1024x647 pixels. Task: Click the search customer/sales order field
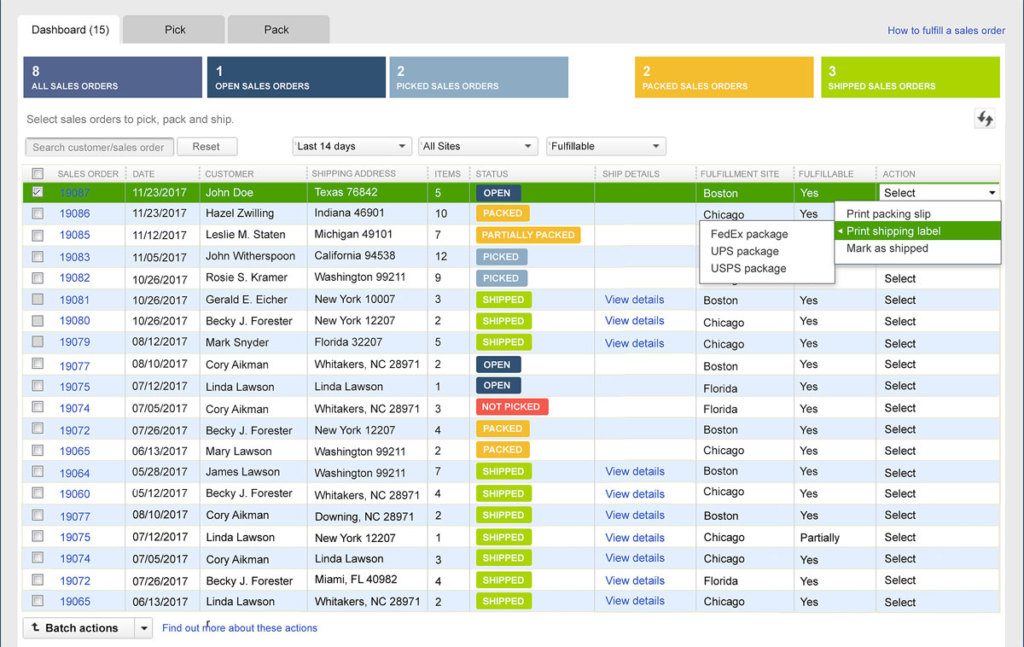coord(97,145)
